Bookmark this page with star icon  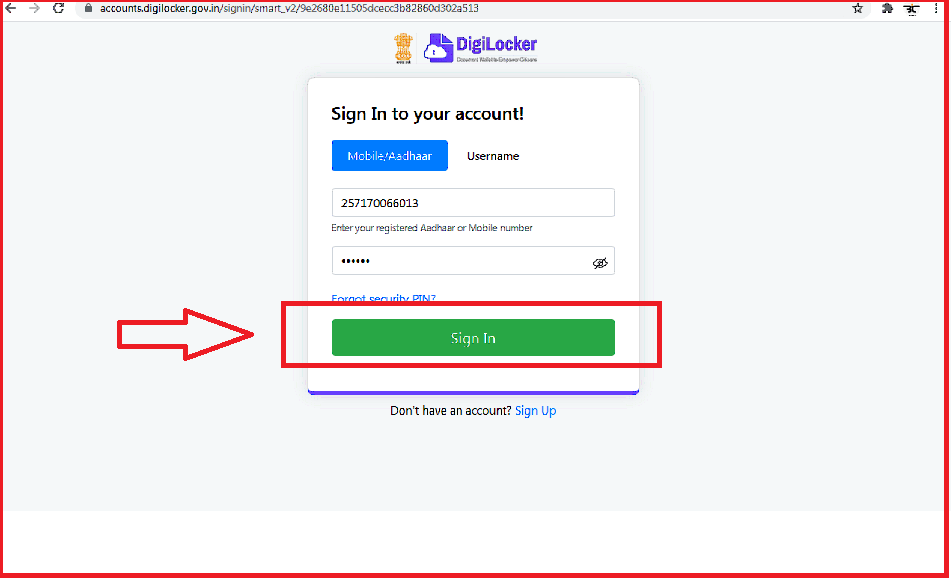[x=857, y=8]
